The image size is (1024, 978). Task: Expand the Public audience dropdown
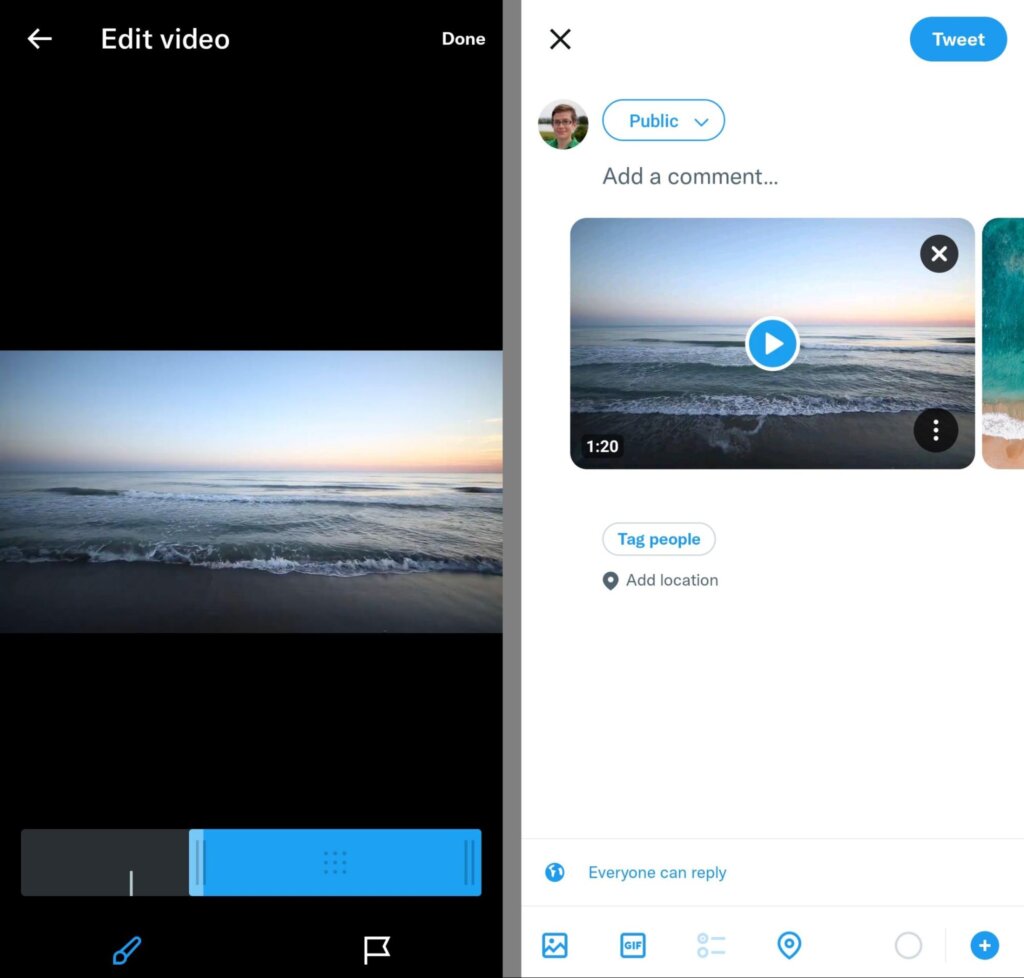click(x=663, y=121)
